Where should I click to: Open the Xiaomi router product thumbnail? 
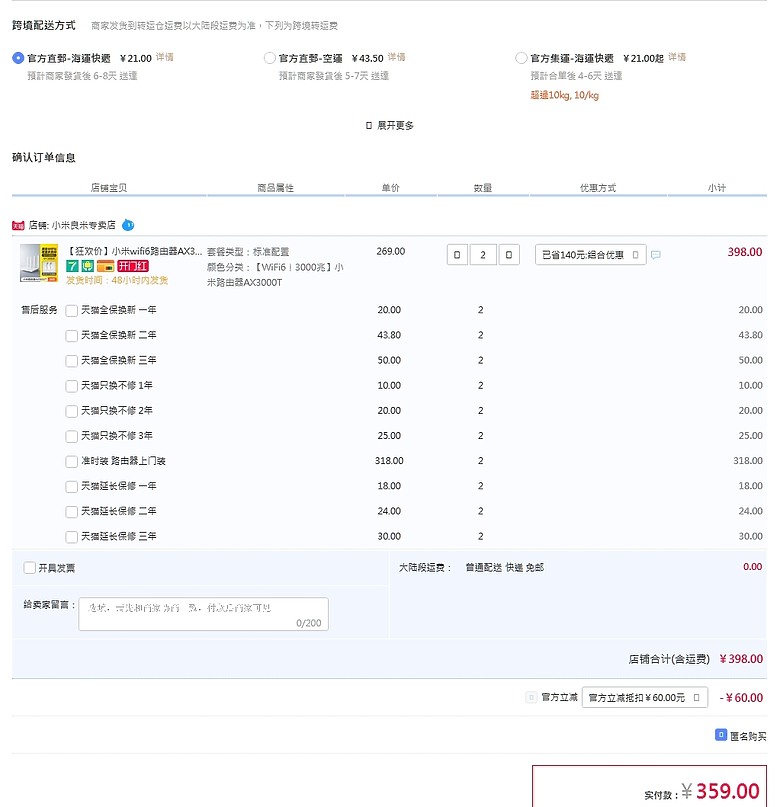[39, 263]
